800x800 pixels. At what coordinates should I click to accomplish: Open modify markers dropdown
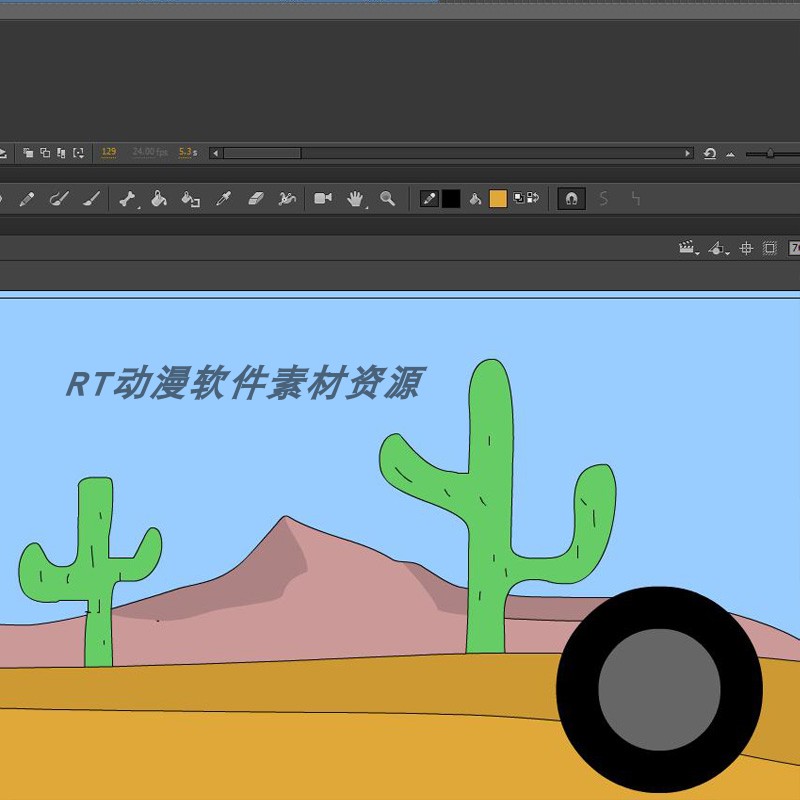[x=79, y=153]
